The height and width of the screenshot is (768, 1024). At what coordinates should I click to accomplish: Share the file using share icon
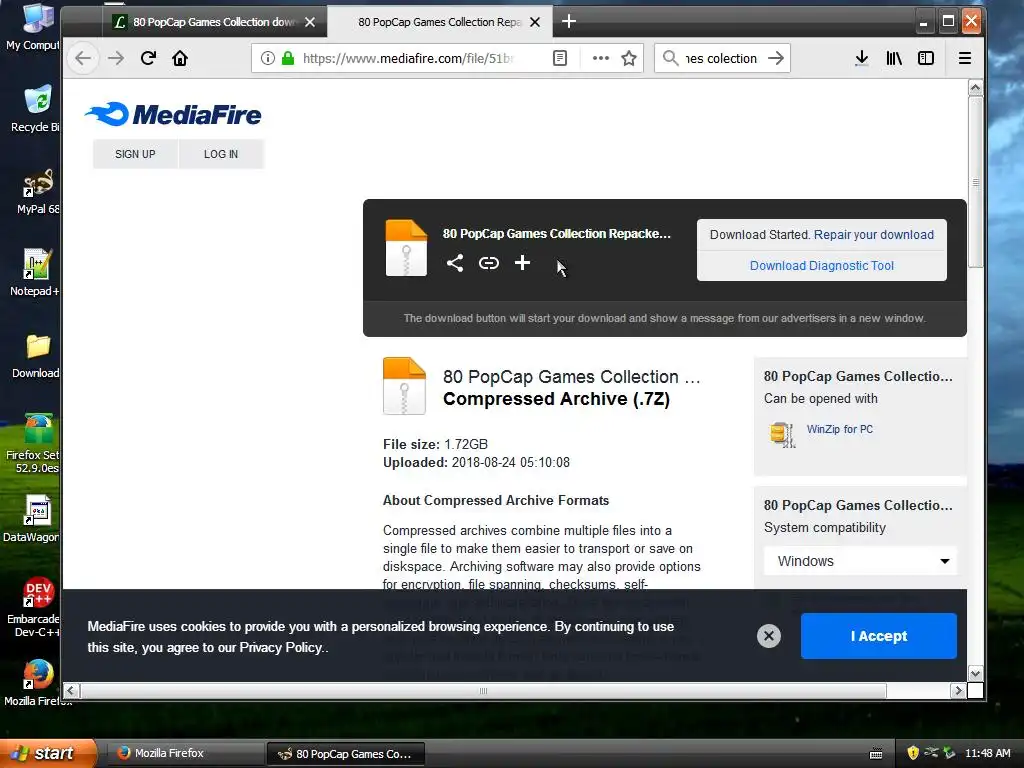(x=455, y=263)
